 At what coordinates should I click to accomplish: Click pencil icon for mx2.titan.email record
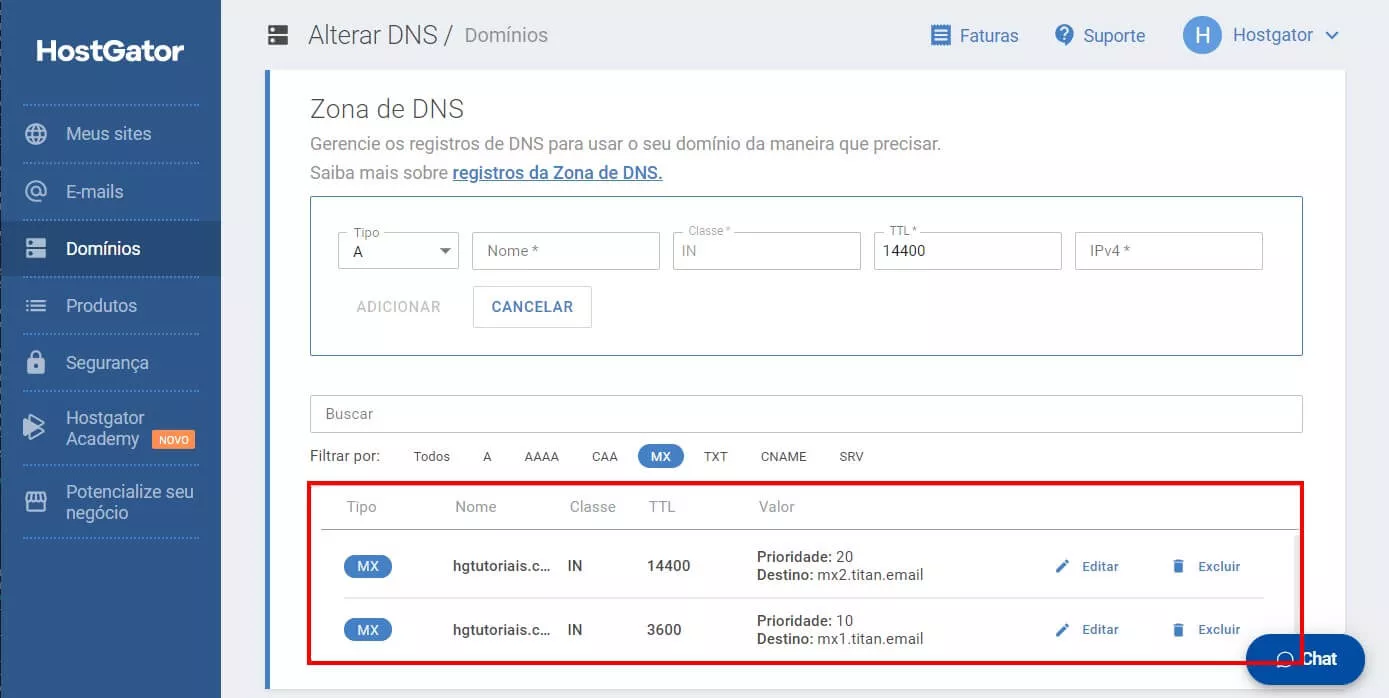click(x=1062, y=566)
